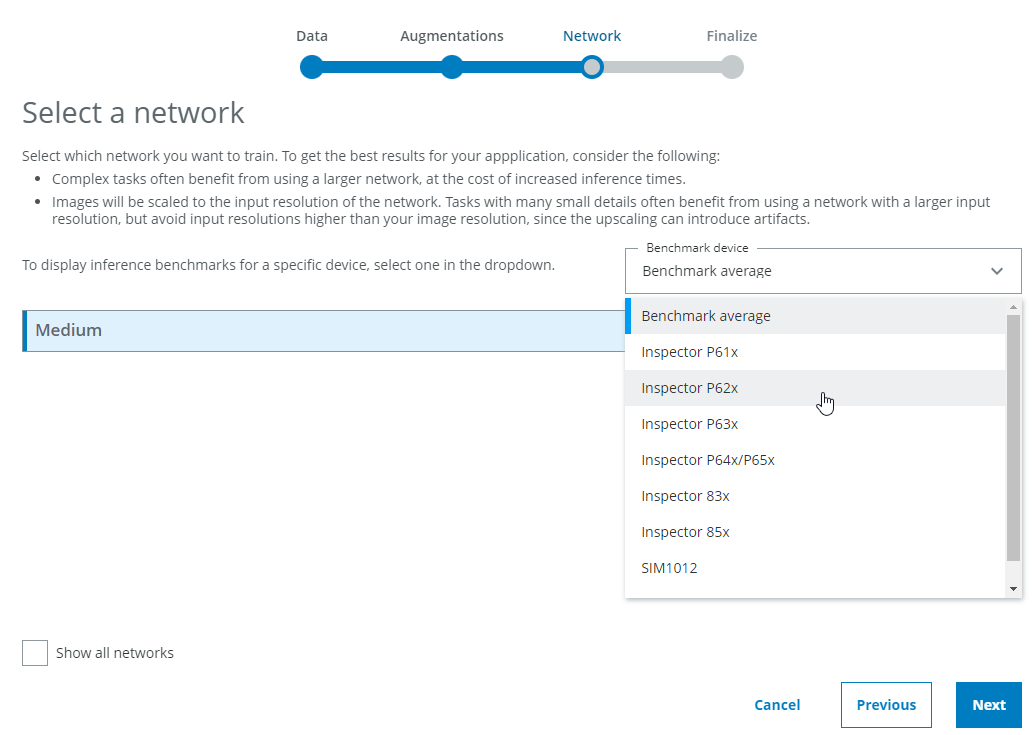This screenshot has width=1032, height=735.
Task: Click the Augmentations step circle
Action: 452,67
